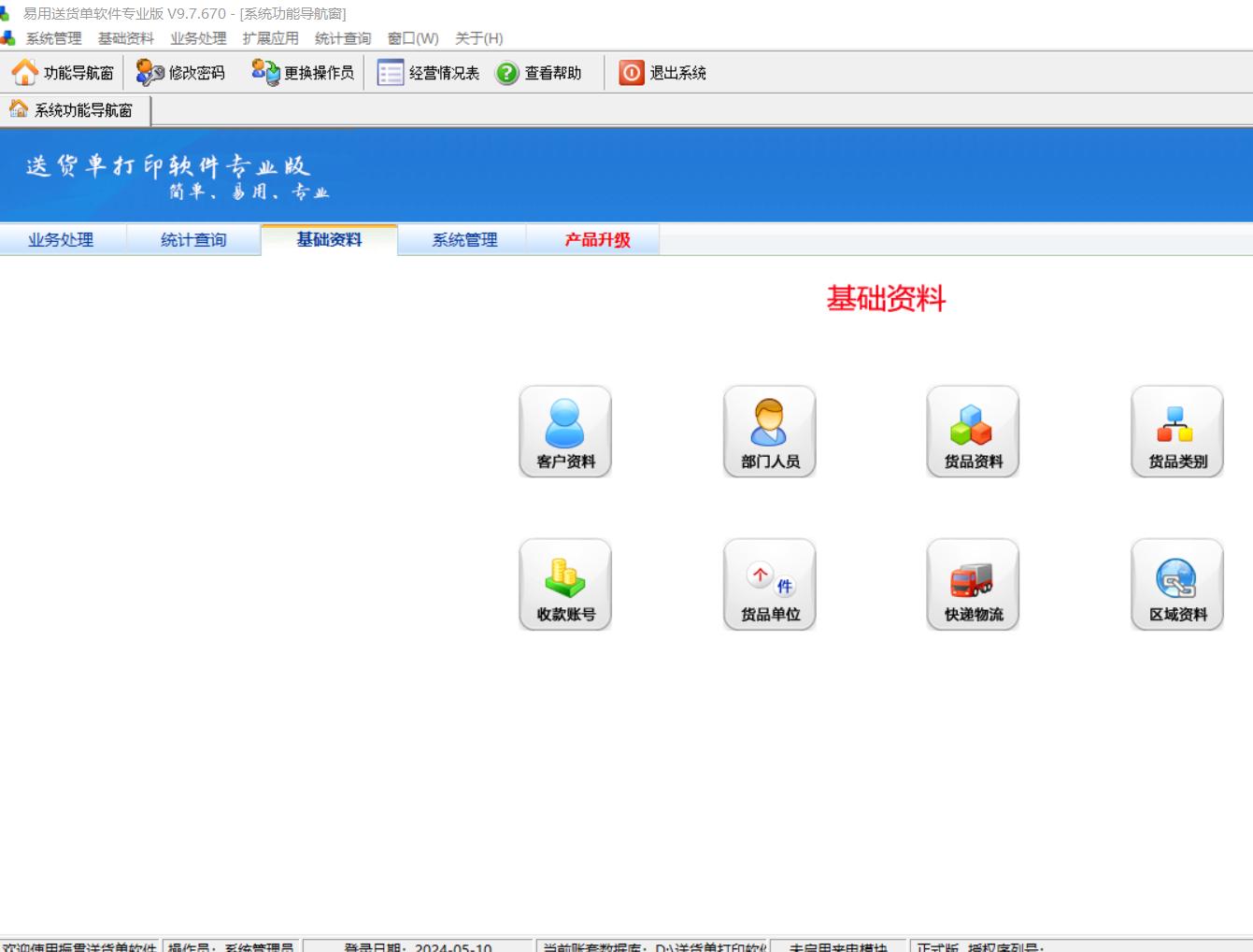Open the 业务处理 menu in menu bar
1253x952 pixels.
198,38
